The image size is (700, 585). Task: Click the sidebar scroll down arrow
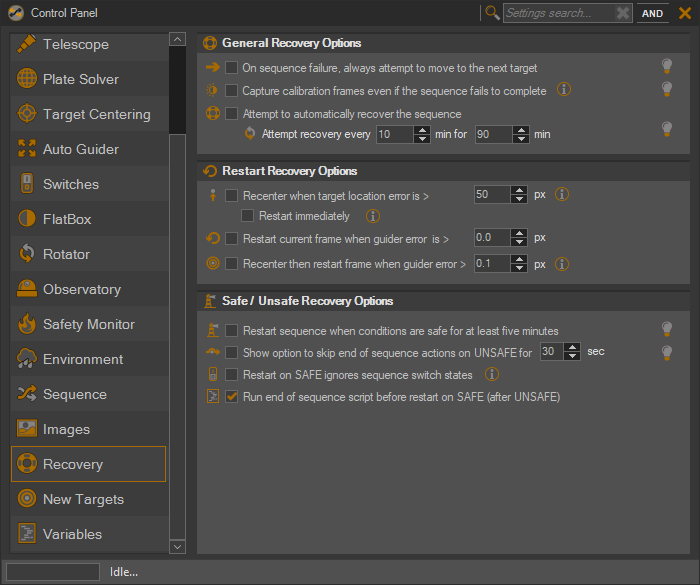[177, 547]
